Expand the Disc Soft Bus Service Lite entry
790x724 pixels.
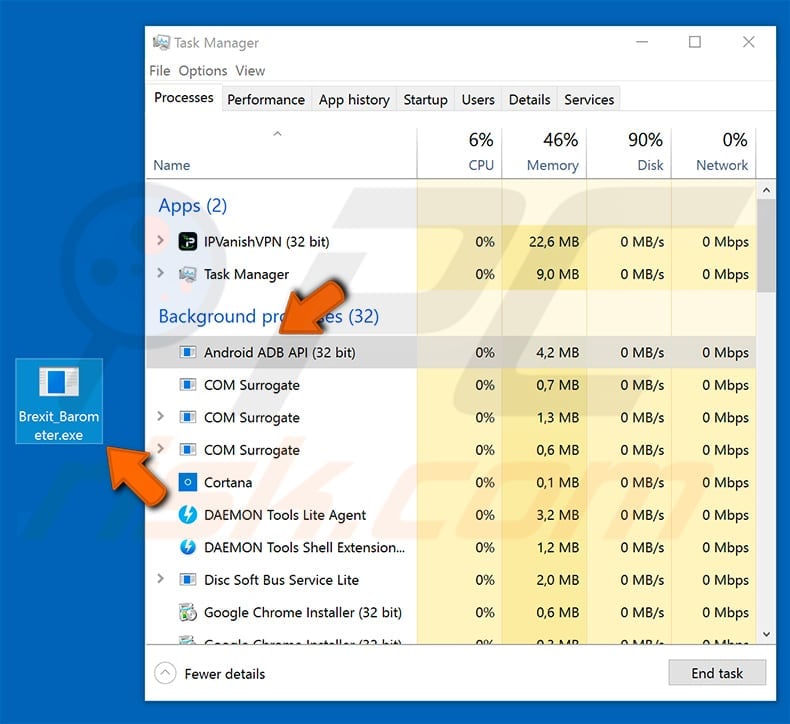[x=161, y=578]
